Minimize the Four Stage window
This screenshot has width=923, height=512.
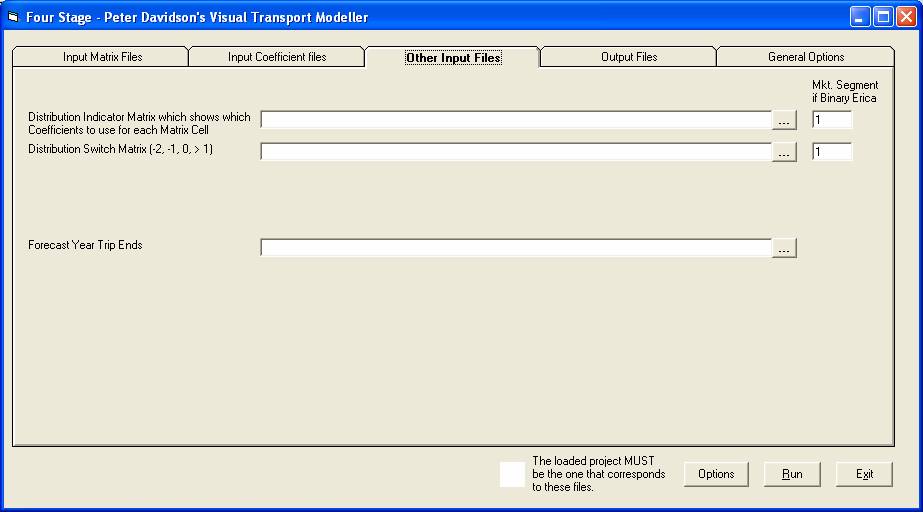pos(859,17)
